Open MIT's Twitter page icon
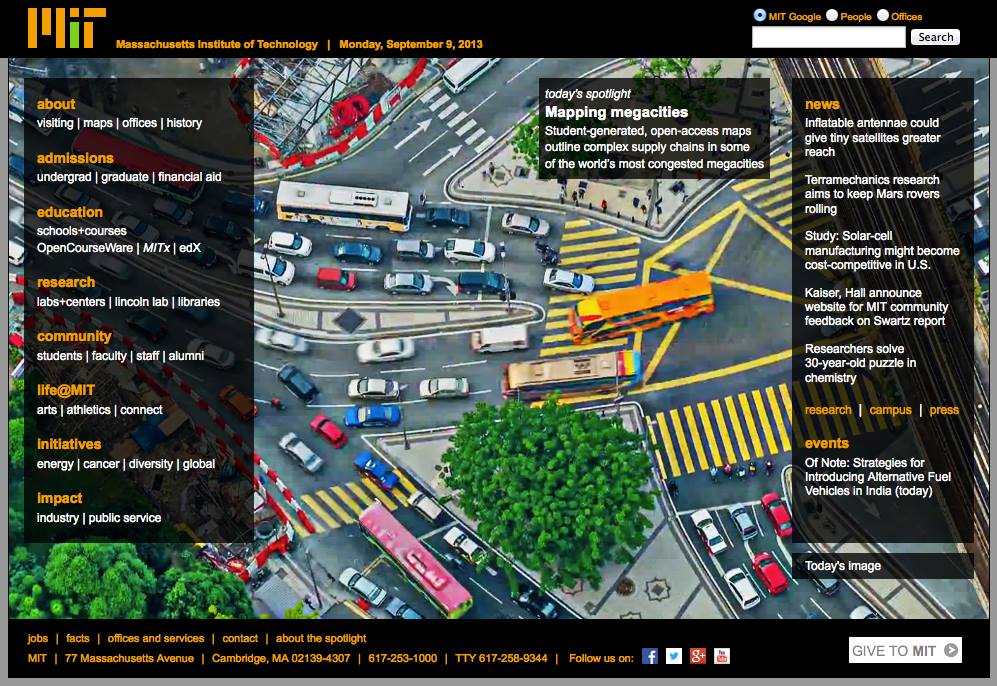 (674, 656)
